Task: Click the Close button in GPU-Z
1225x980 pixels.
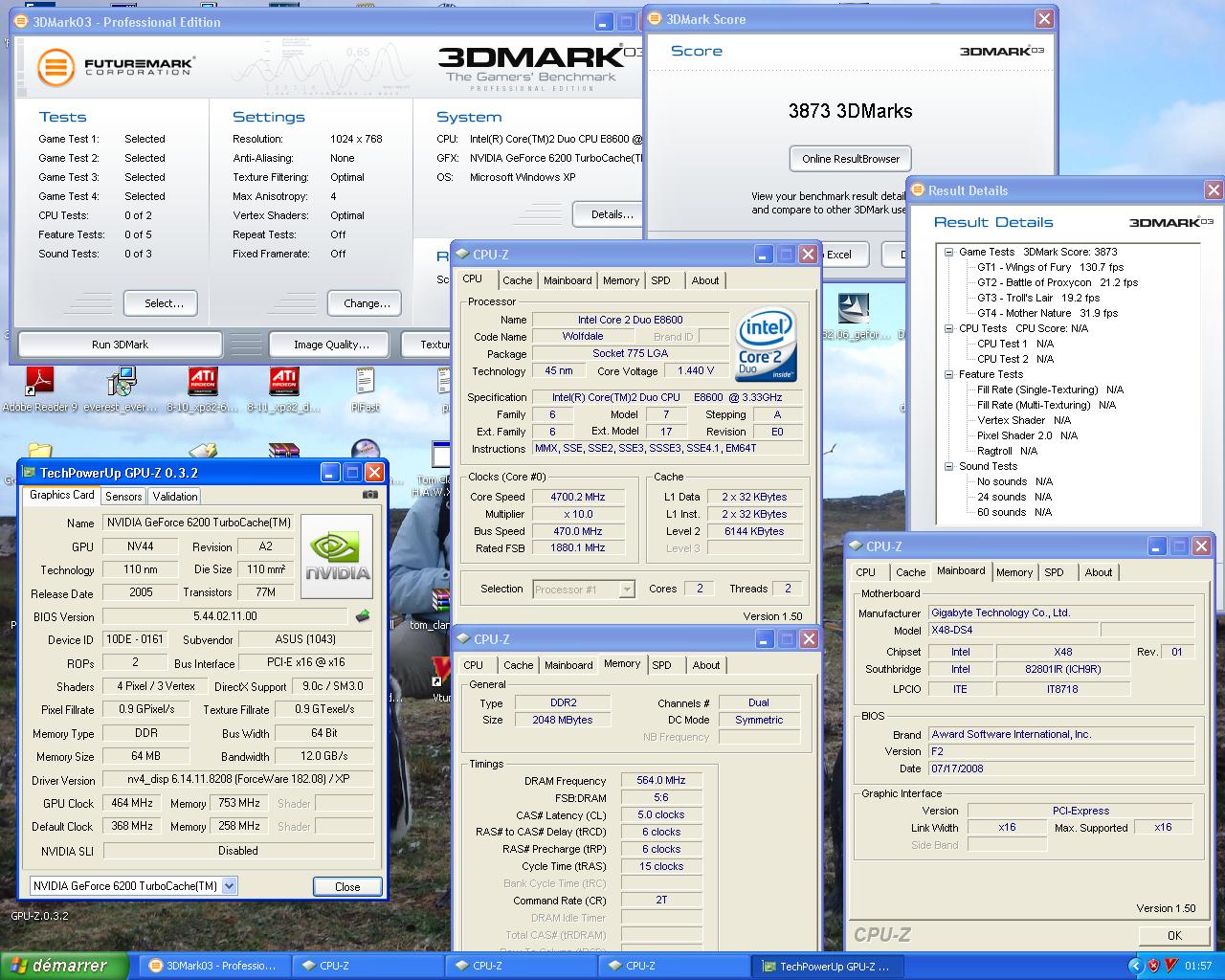Action: [x=347, y=886]
